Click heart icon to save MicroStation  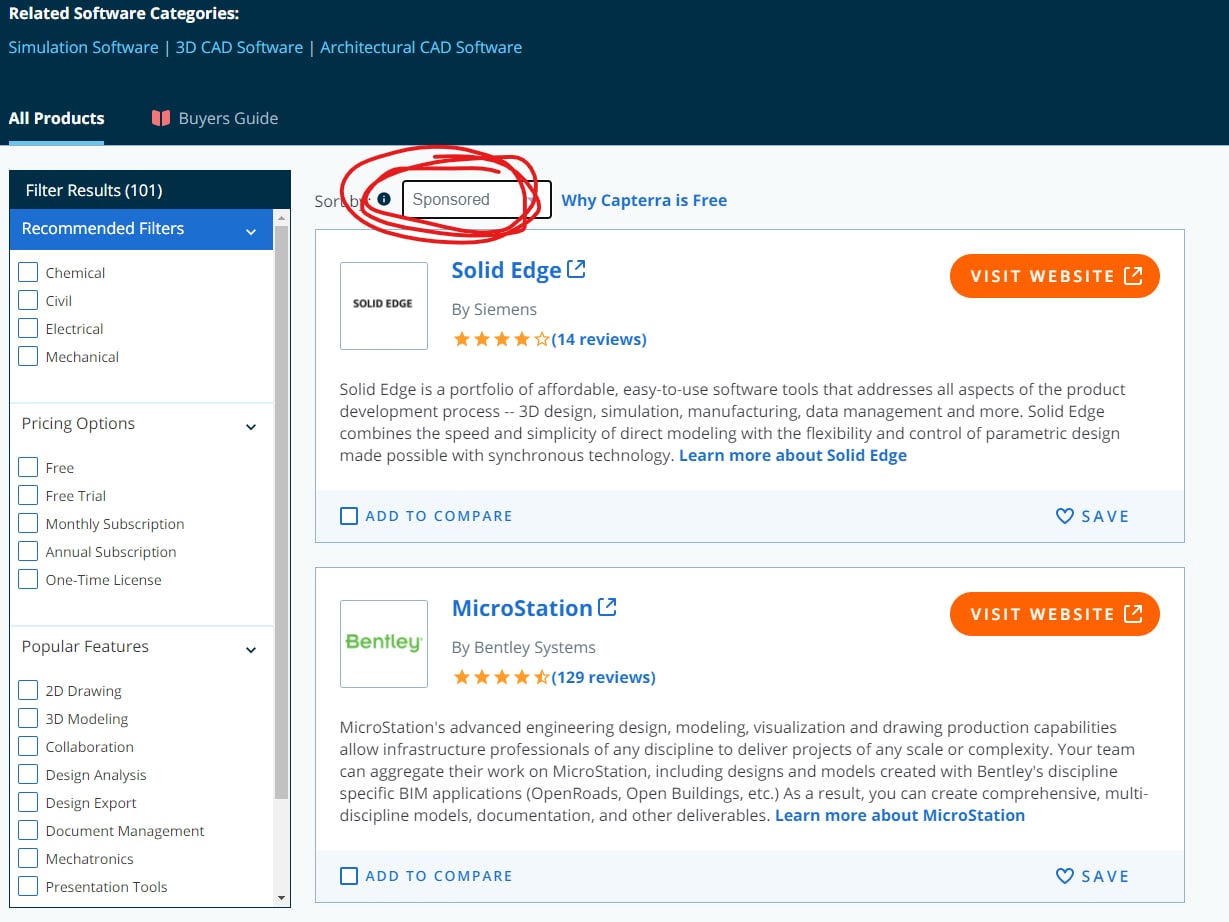tap(1065, 876)
